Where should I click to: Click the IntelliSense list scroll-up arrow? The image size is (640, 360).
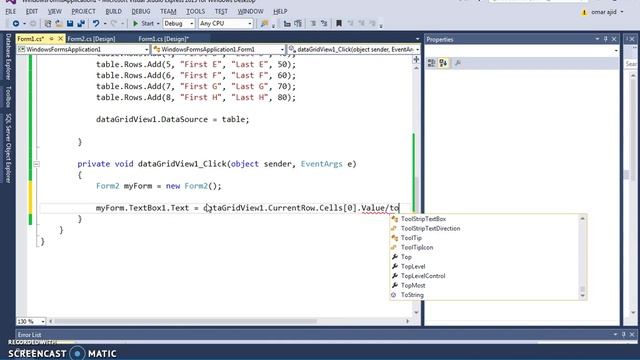582,219
